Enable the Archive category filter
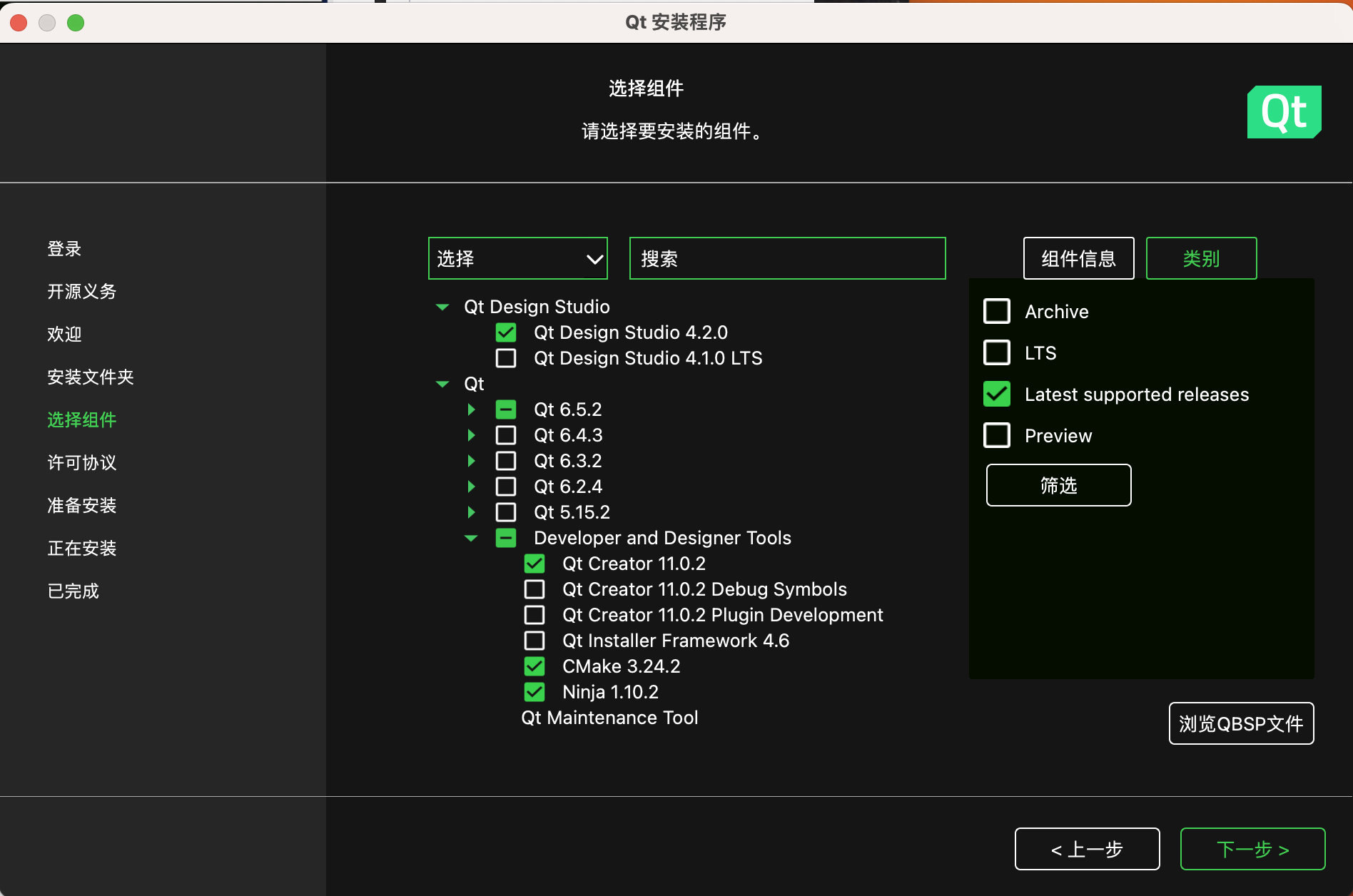Viewport: 1353px width, 896px height. point(997,312)
